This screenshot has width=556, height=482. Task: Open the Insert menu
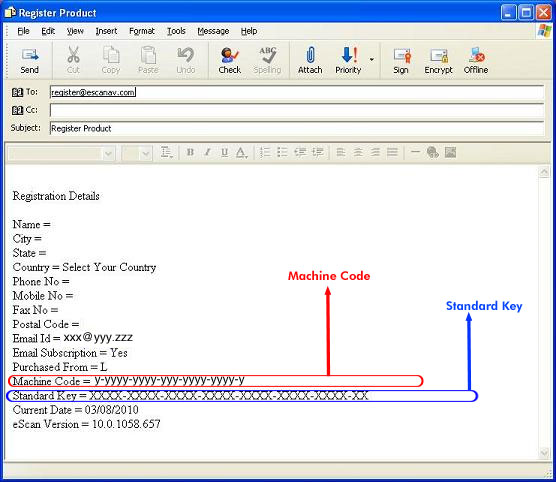(x=106, y=31)
